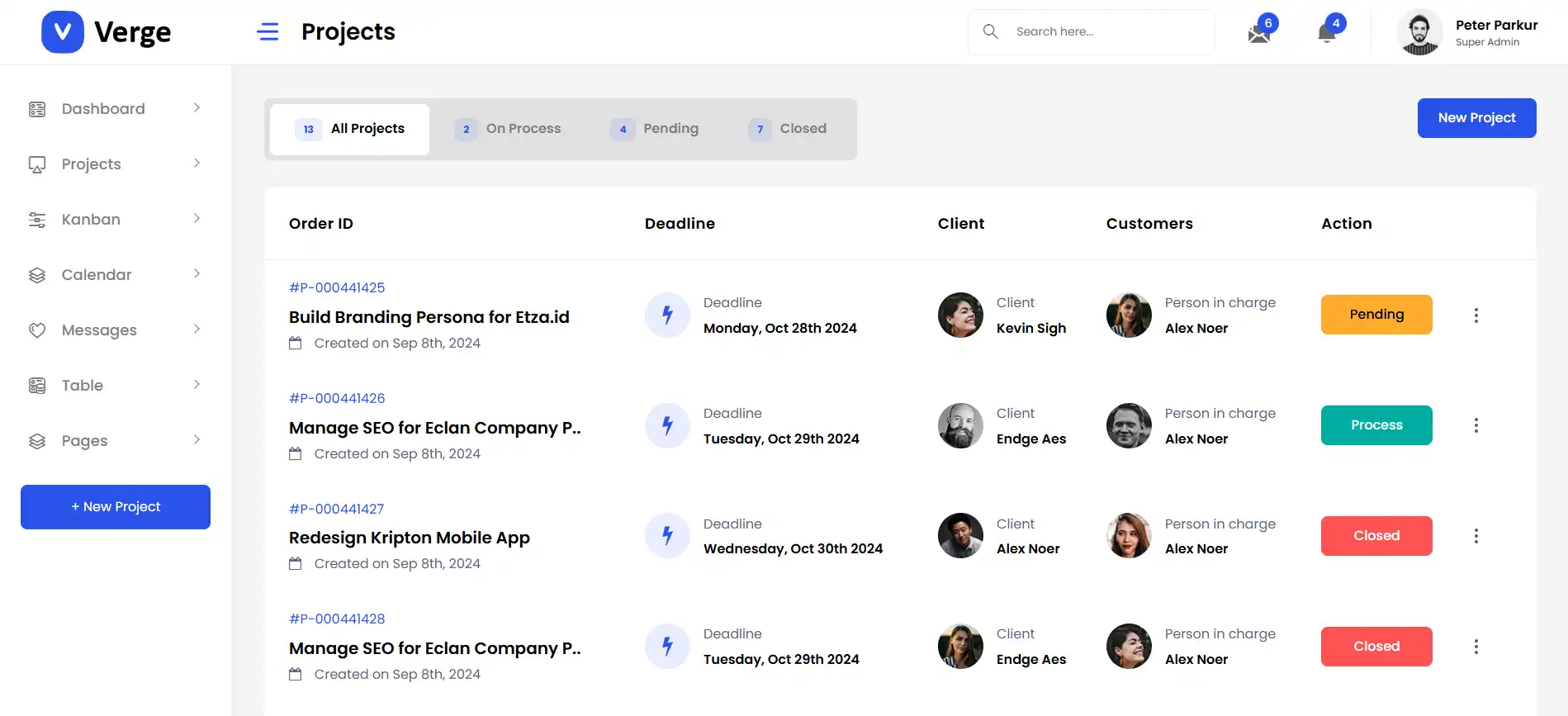Click the Process status button
This screenshot has width=1568, height=716.
1376,425
